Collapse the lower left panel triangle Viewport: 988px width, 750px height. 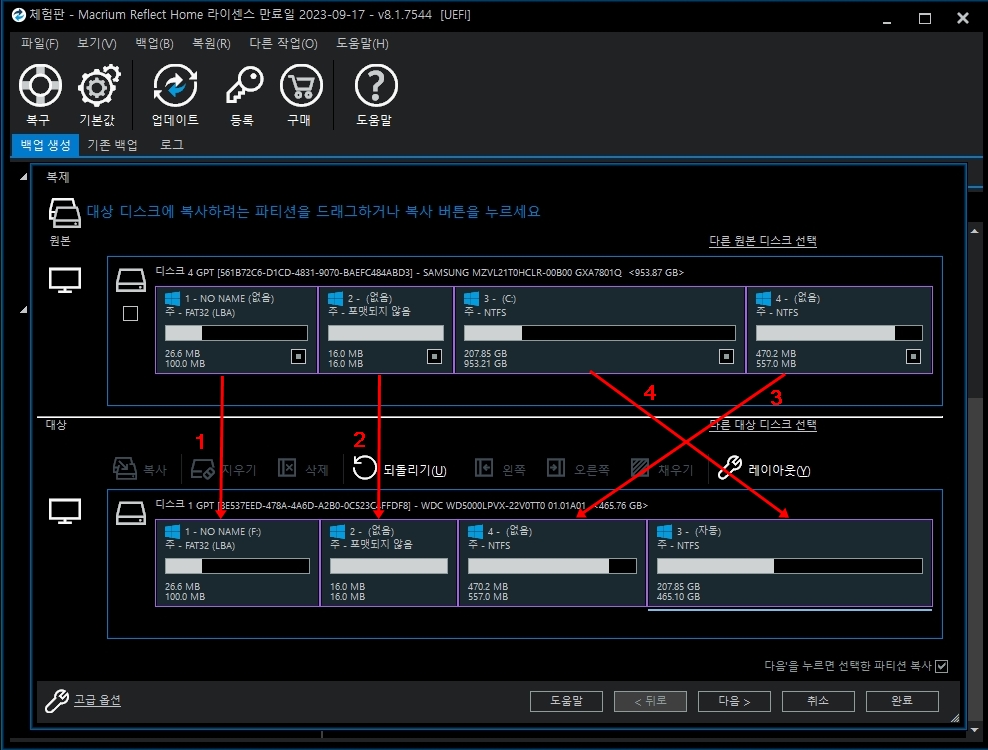pos(23,310)
